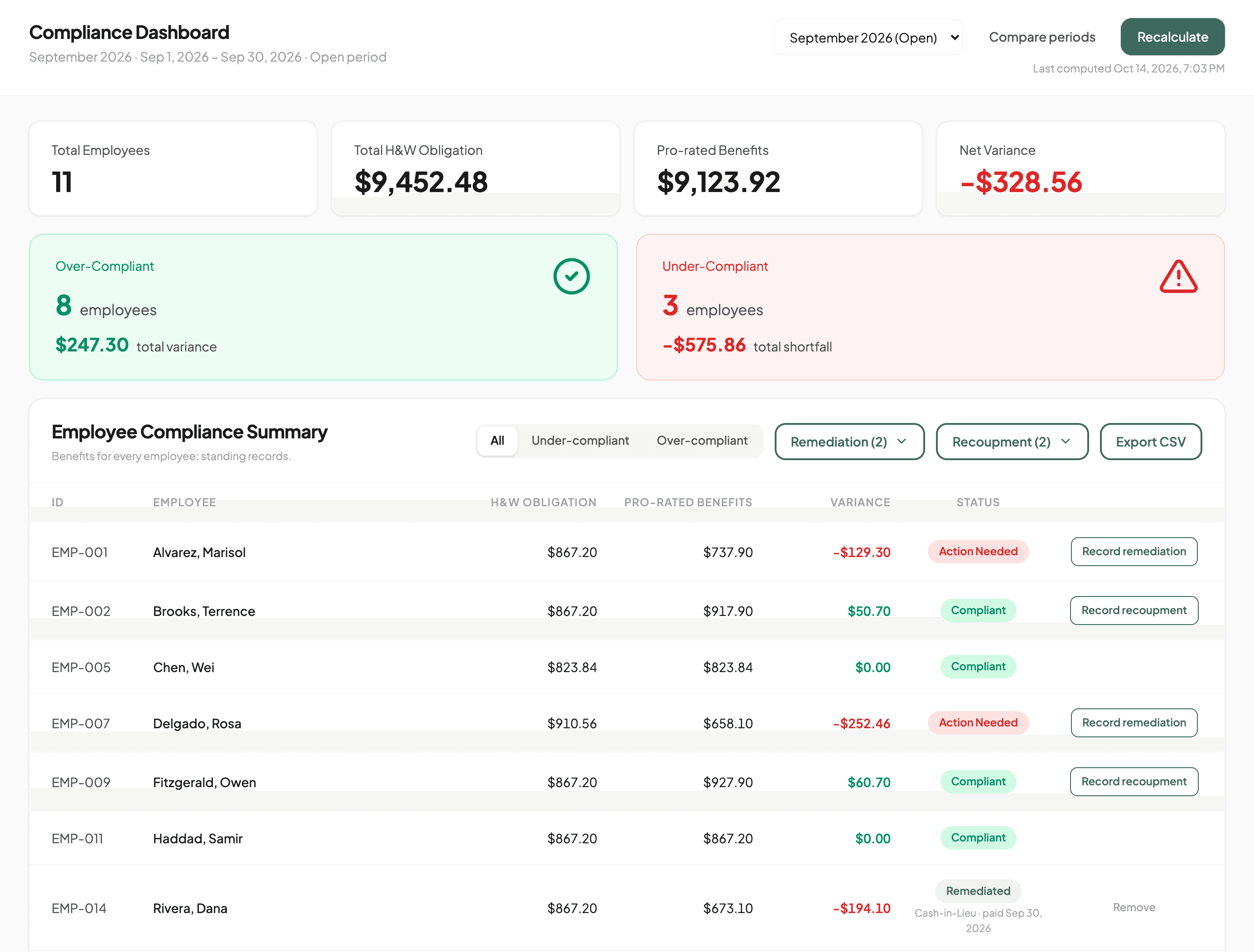Expand the Recoupment (2) dropdown
Screen dimensions: 1254x952
click(1012, 442)
